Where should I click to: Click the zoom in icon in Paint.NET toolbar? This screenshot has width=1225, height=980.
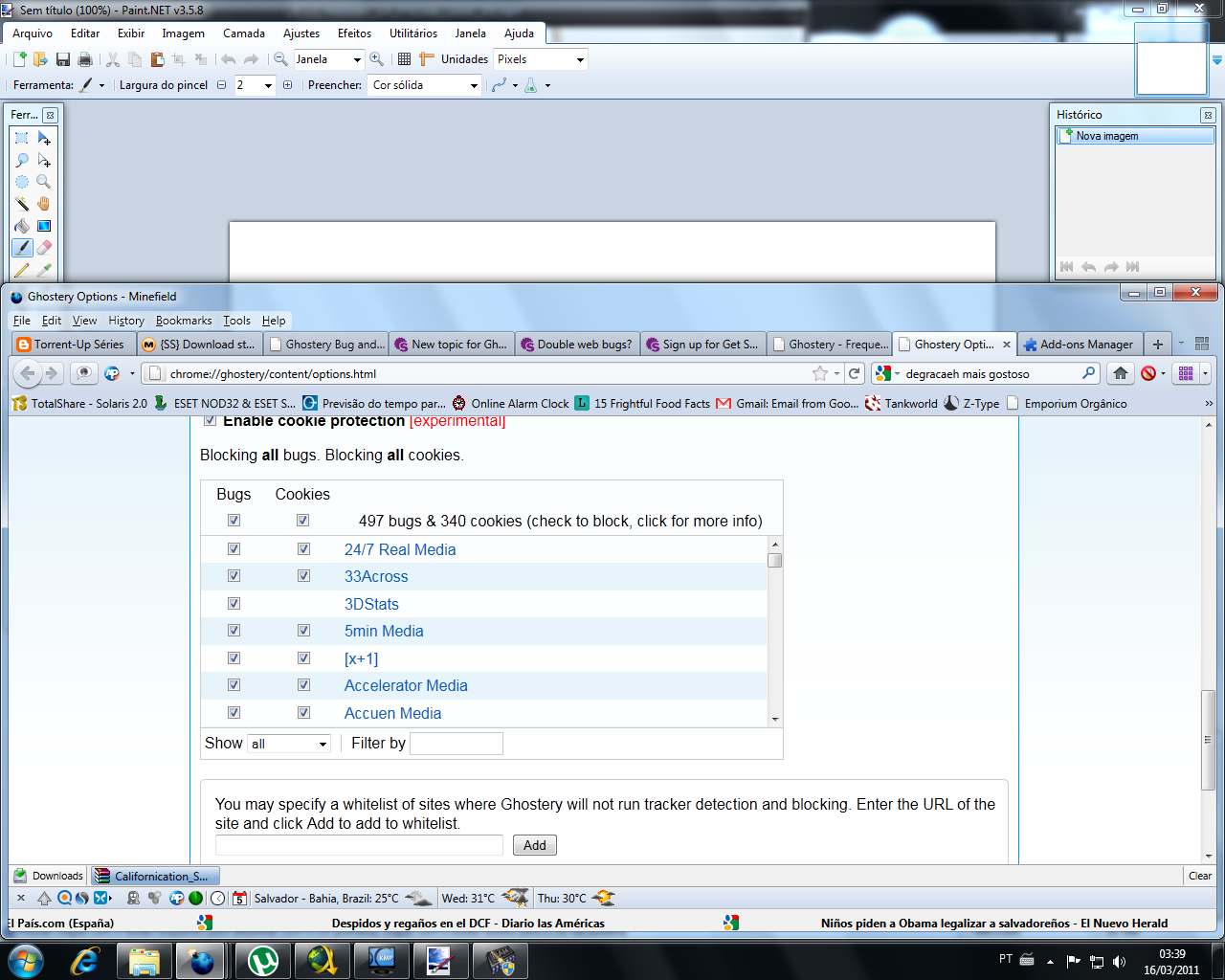pyautogui.click(x=377, y=59)
